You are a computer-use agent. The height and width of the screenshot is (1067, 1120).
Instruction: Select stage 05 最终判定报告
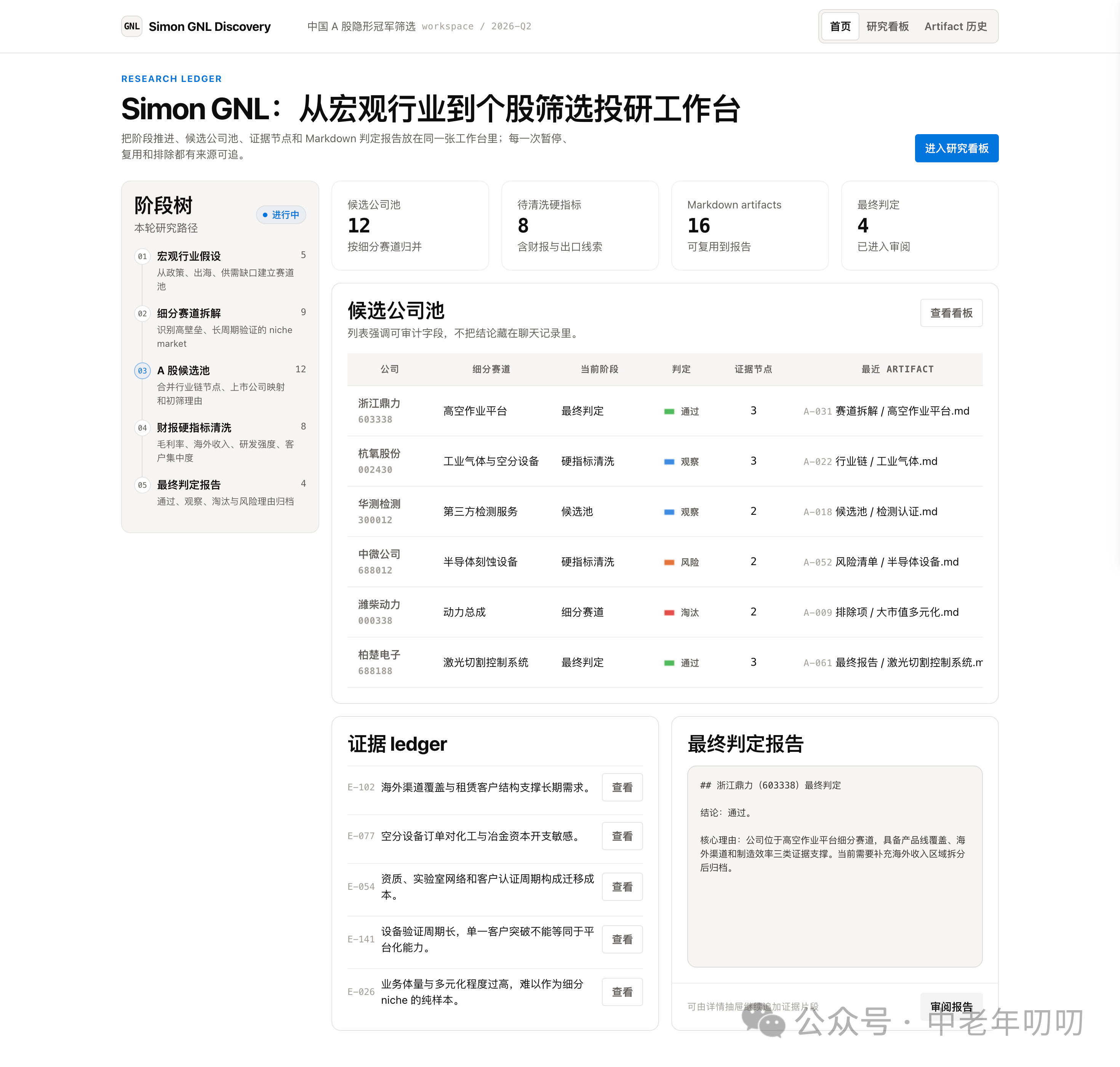[x=220, y=492]
